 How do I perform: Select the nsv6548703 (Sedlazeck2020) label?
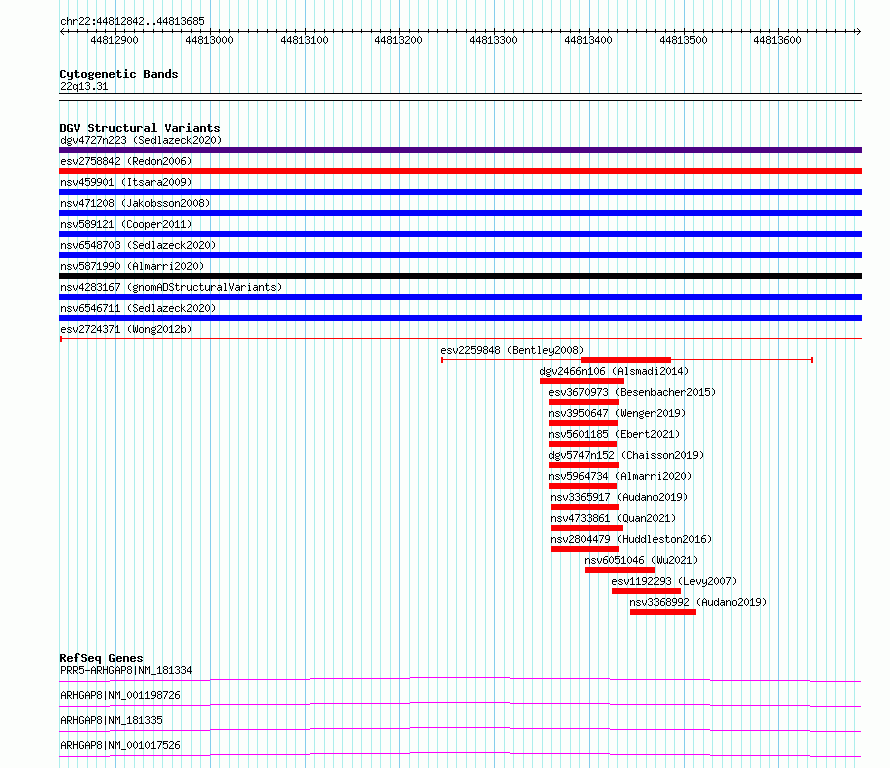pyautogui.click(x=138, y=245)
